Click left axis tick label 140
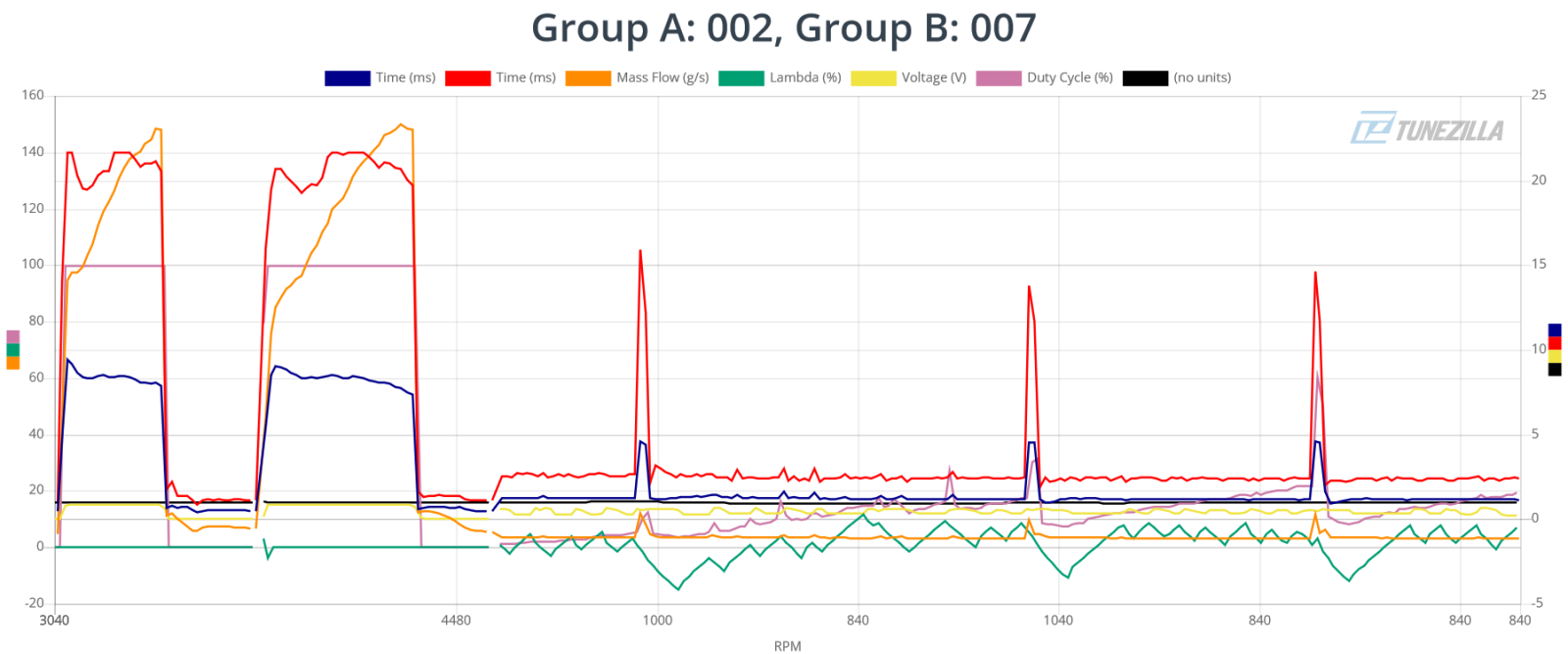The width and height of the screenshot is (1568, 654). pyautogui.click(x=33, y=152)
